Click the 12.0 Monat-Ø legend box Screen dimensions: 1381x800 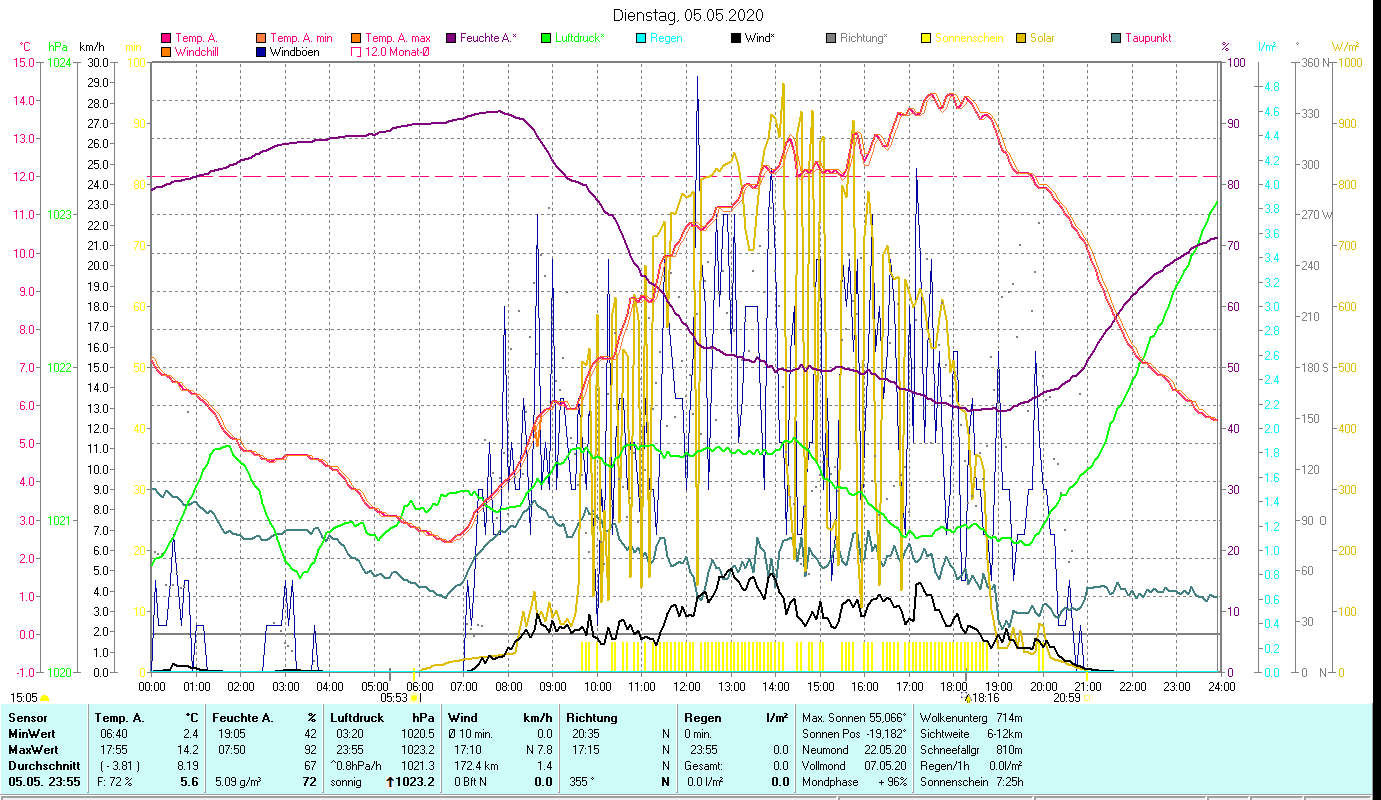(356, 52)
